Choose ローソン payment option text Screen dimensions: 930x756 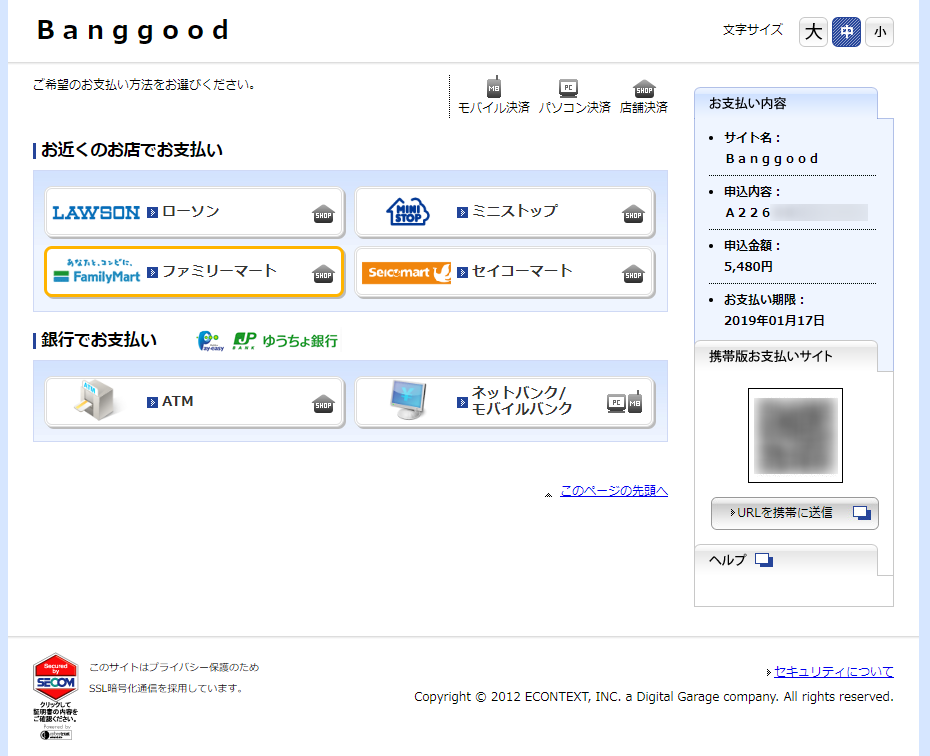[x=191, y=212]
